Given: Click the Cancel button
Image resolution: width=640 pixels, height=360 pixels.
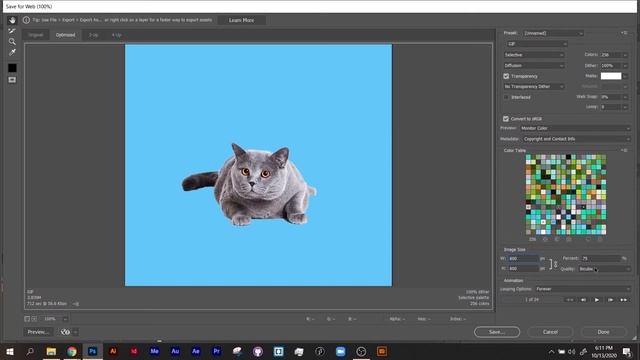Looking at the screenshot, I should point(550,332).
